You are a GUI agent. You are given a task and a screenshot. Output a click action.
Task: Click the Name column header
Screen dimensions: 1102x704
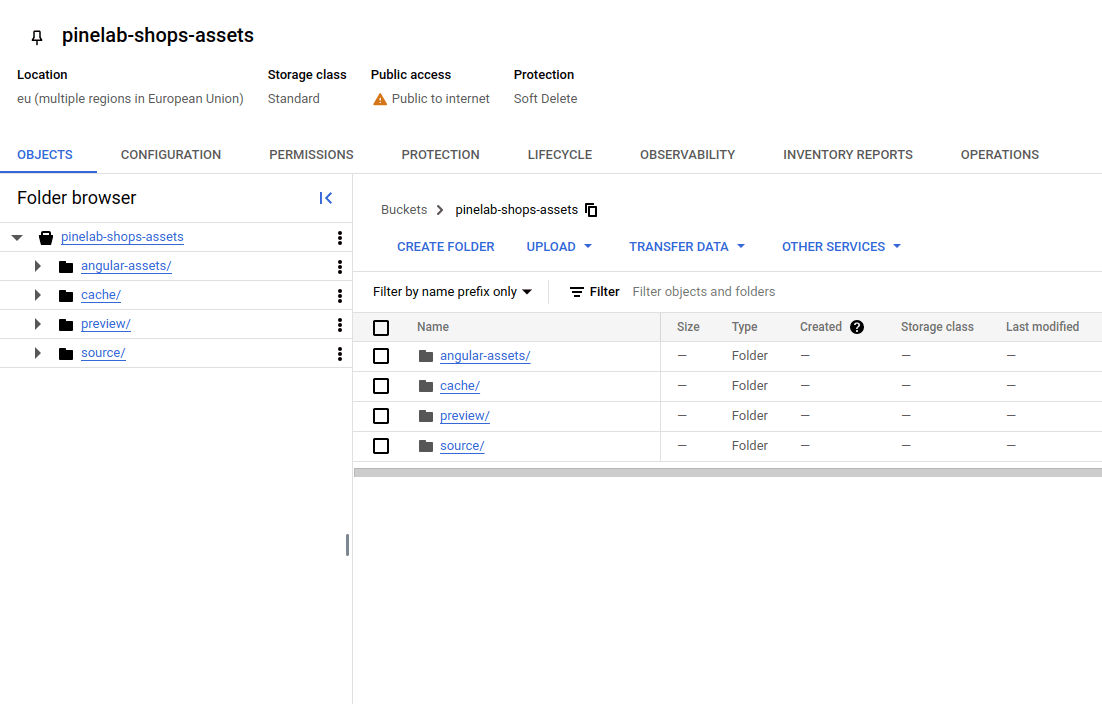pyautogui.click(x=433, y=327)
